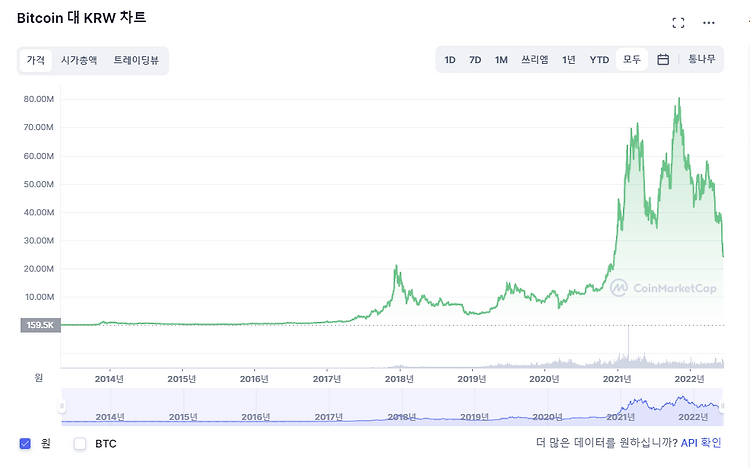Screen dimensions: 750x468
Task: Select the 1D time range
Action: pos(450,60)
